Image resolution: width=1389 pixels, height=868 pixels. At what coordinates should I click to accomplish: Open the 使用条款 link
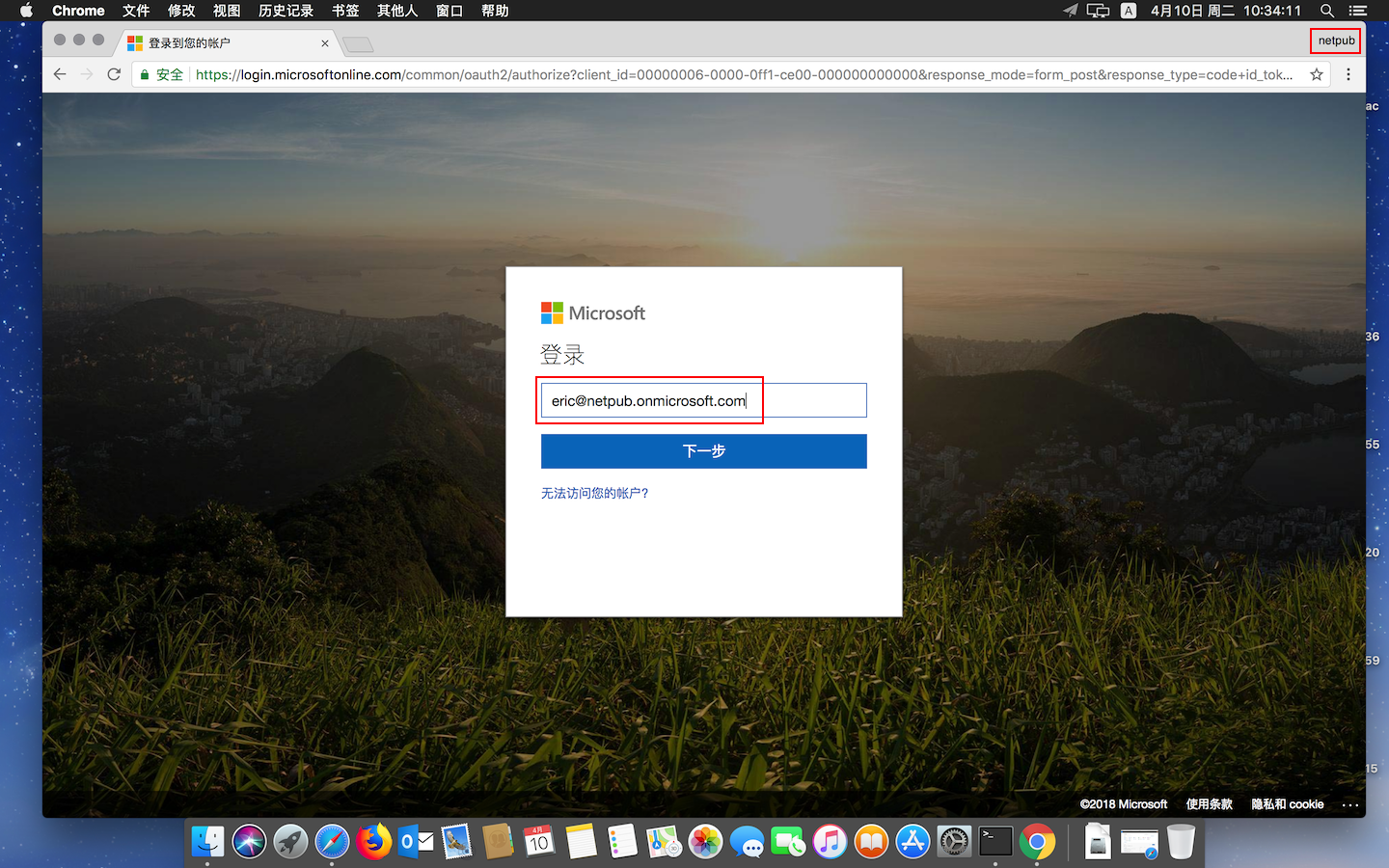1210,804
